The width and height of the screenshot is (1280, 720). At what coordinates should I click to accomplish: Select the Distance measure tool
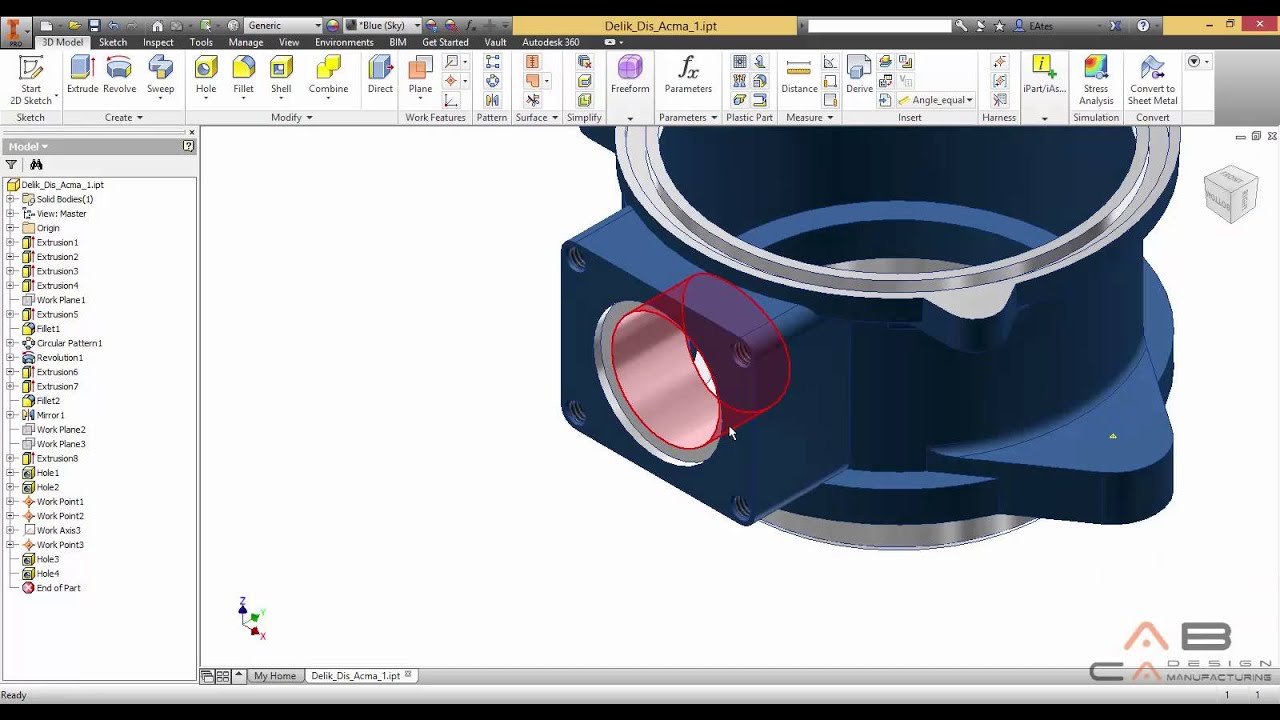coord(799,76)
